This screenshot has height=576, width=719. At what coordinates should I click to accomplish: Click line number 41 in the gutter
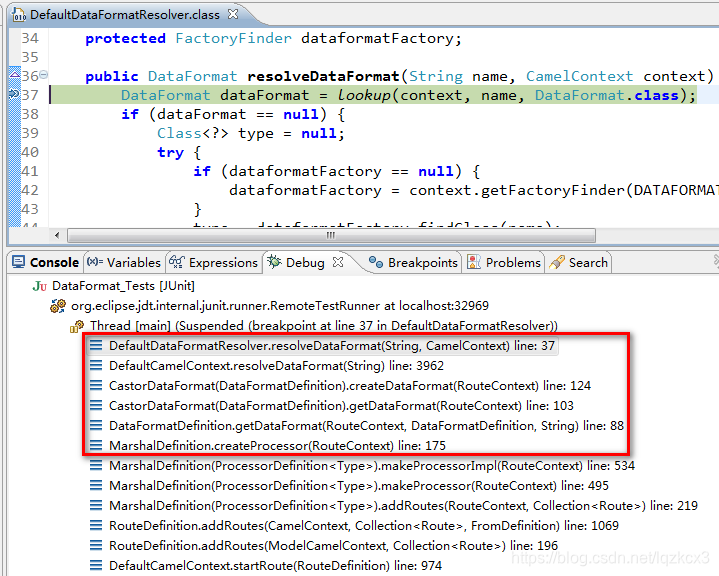point(30,171)
